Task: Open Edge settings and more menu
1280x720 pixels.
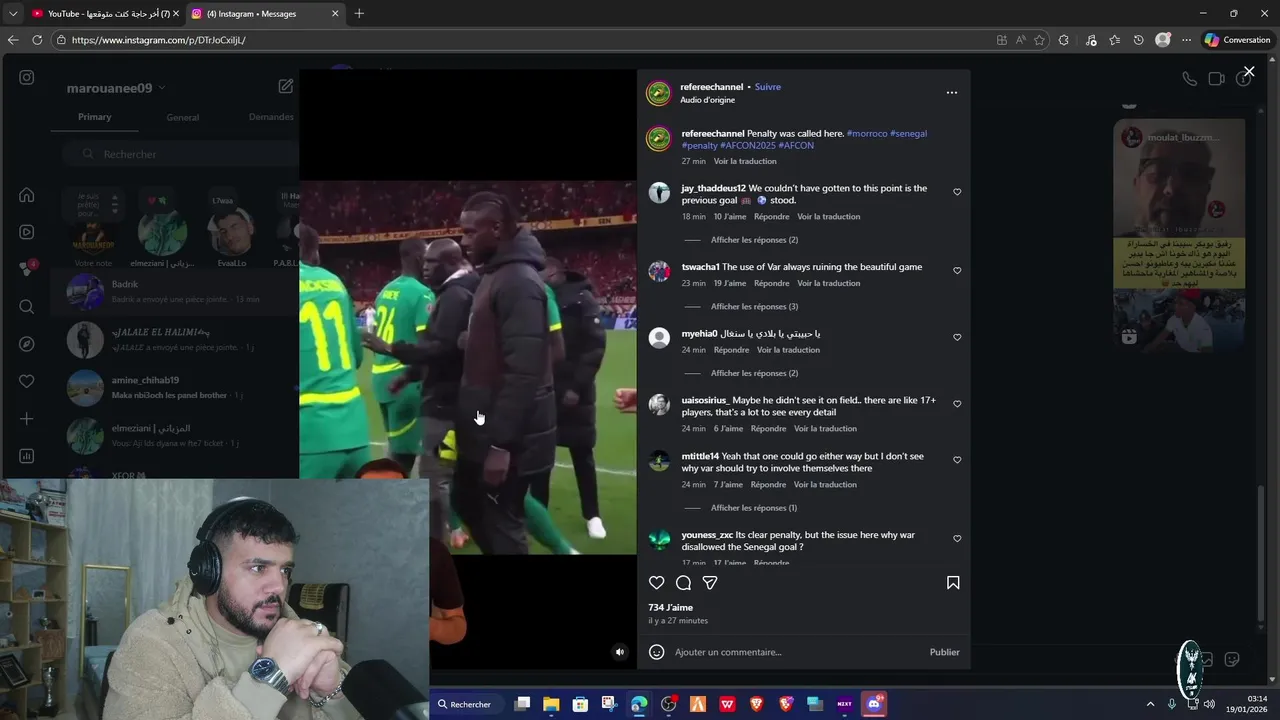Action: (1186, 40)
